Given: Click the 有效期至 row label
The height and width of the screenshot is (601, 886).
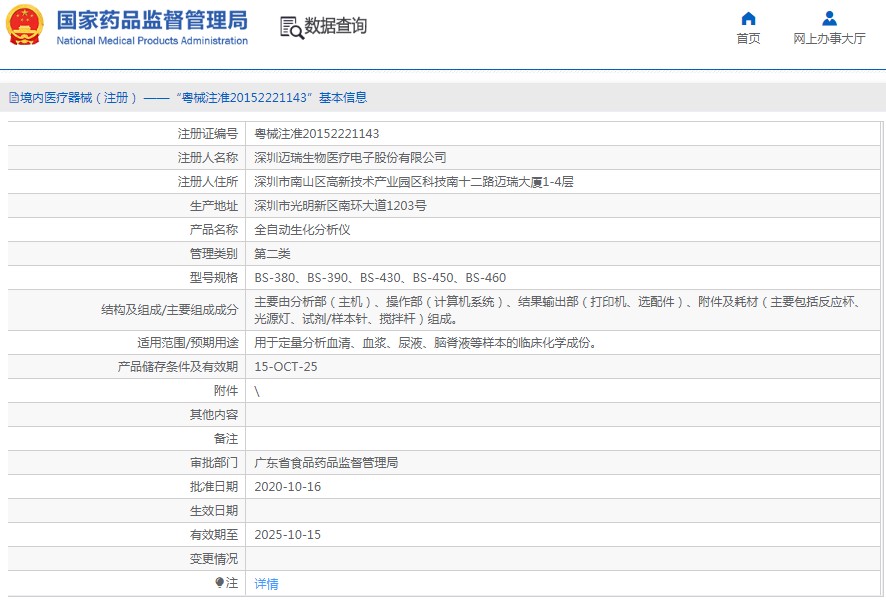Looking at the screenshot, I should [214, 535].
